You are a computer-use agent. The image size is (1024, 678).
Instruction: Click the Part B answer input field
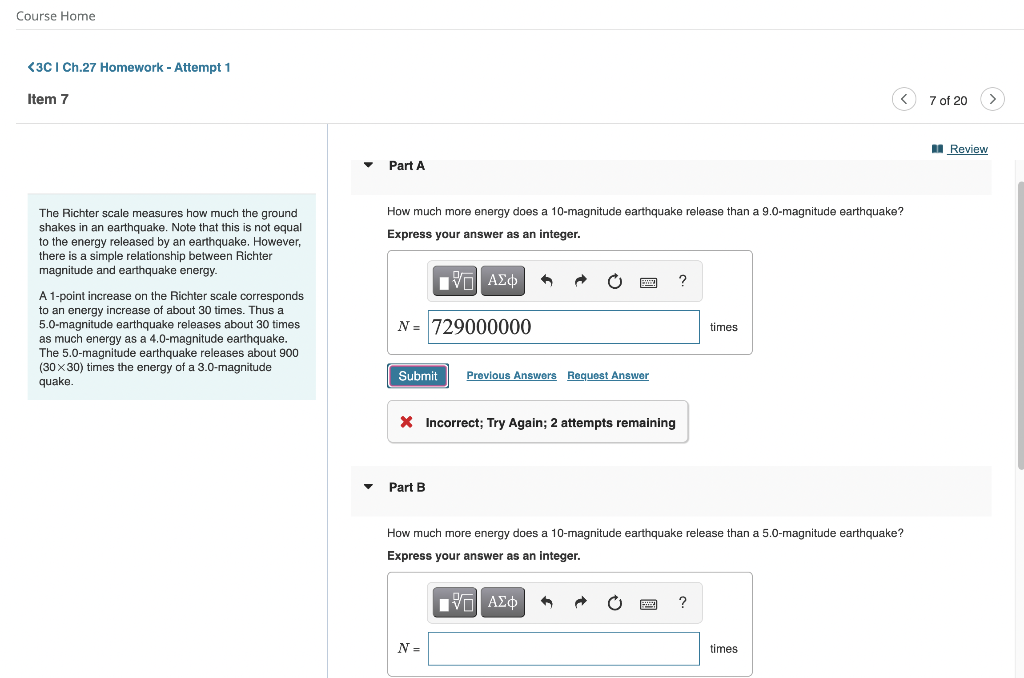tap(564, 649)
